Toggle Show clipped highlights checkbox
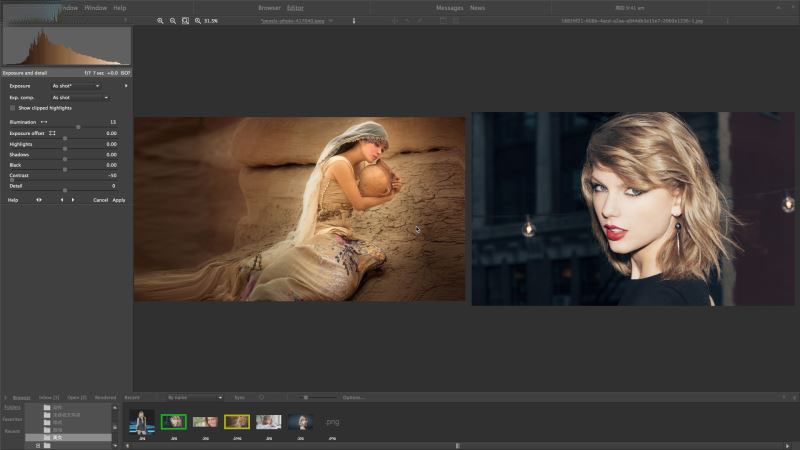Viewport: 800px width, 450px height. 12,108
